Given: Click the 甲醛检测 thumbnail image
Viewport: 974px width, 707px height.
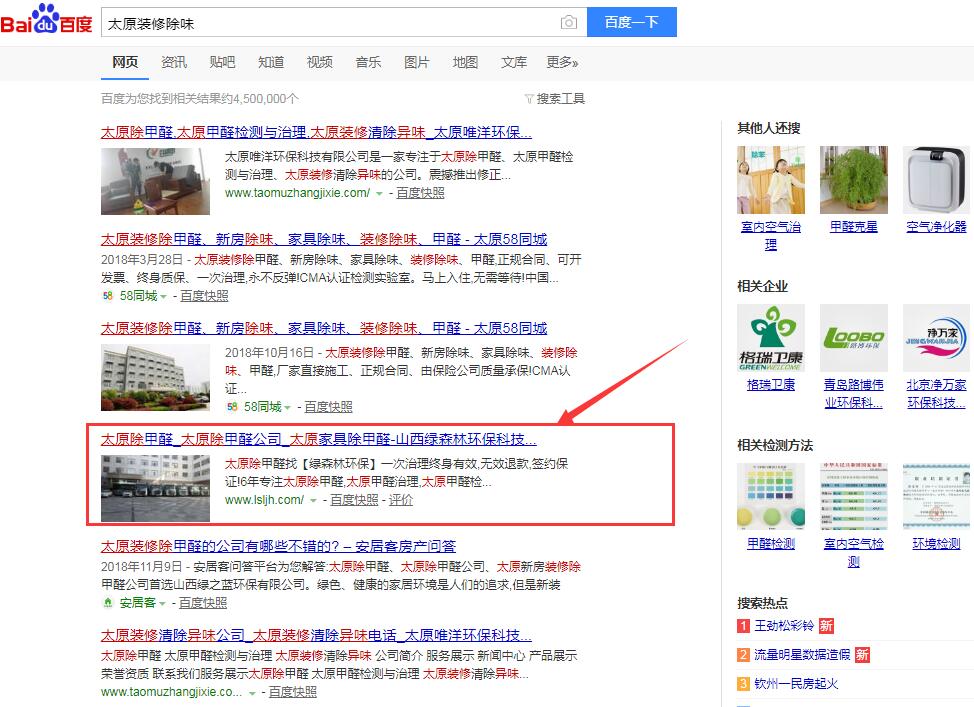Looking at the screenshot, I should [771, 497].
